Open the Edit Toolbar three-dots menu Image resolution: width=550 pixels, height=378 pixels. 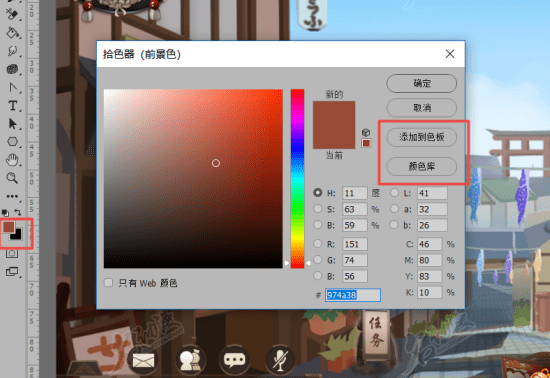point(12,196)
